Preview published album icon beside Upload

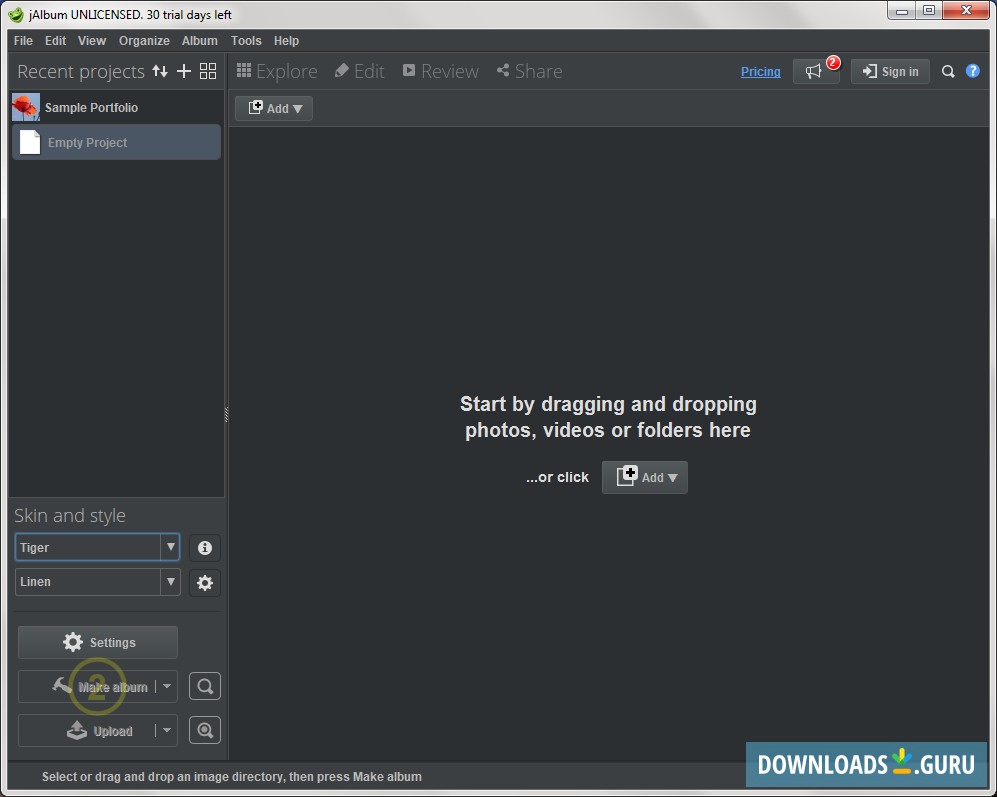tap(205, 730)
